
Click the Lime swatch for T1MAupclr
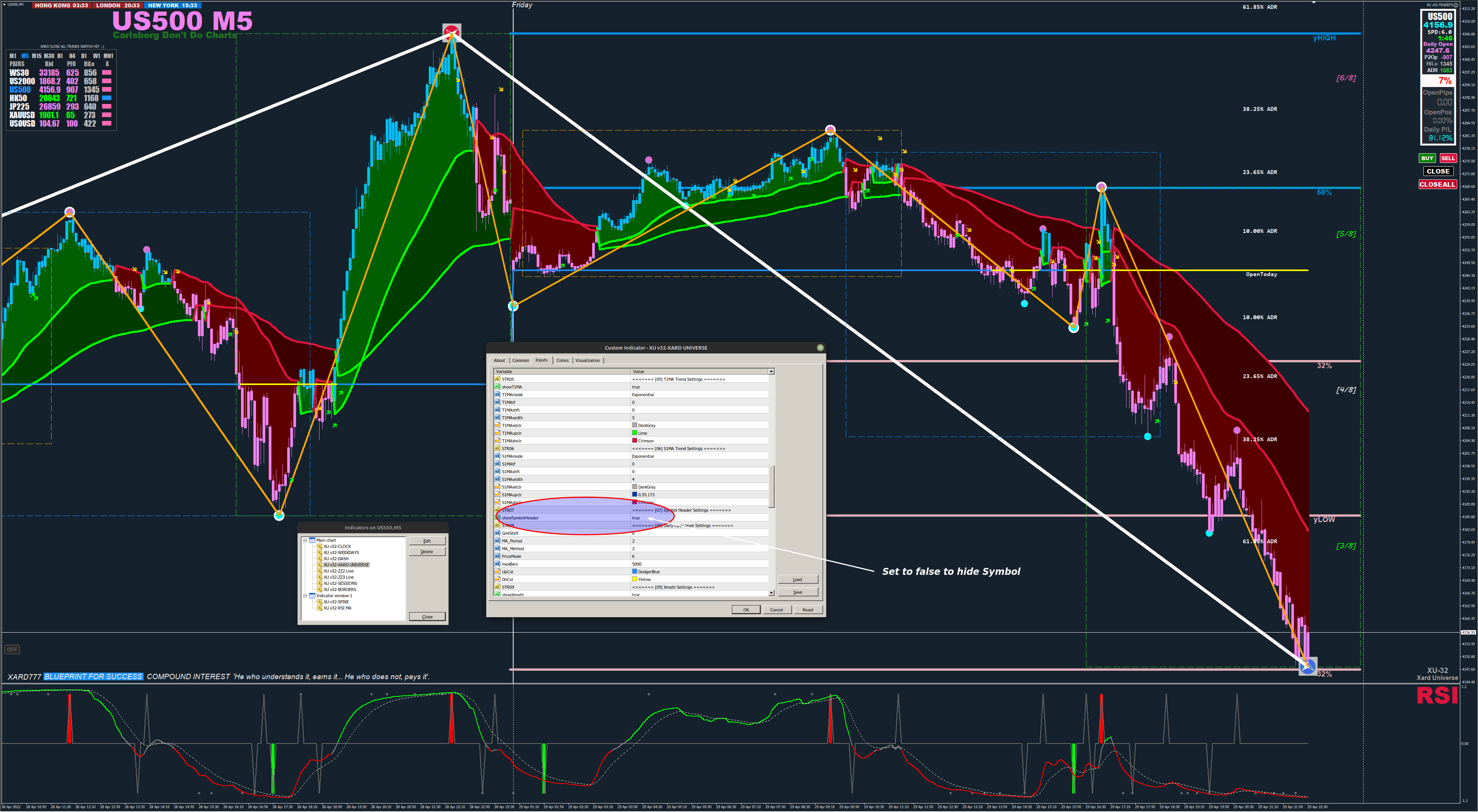click(x=634, y=433)
